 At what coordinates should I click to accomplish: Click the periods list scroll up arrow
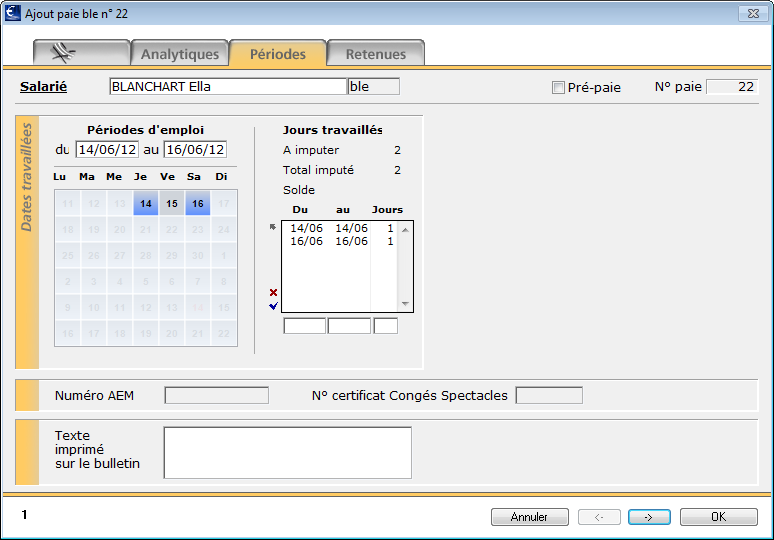tap(405, 230)
